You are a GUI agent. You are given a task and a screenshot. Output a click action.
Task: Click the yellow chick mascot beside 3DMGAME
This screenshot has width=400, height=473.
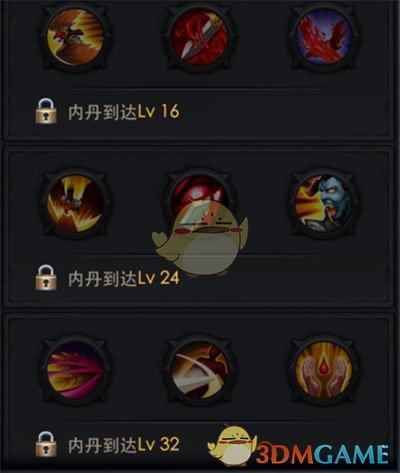232,445
